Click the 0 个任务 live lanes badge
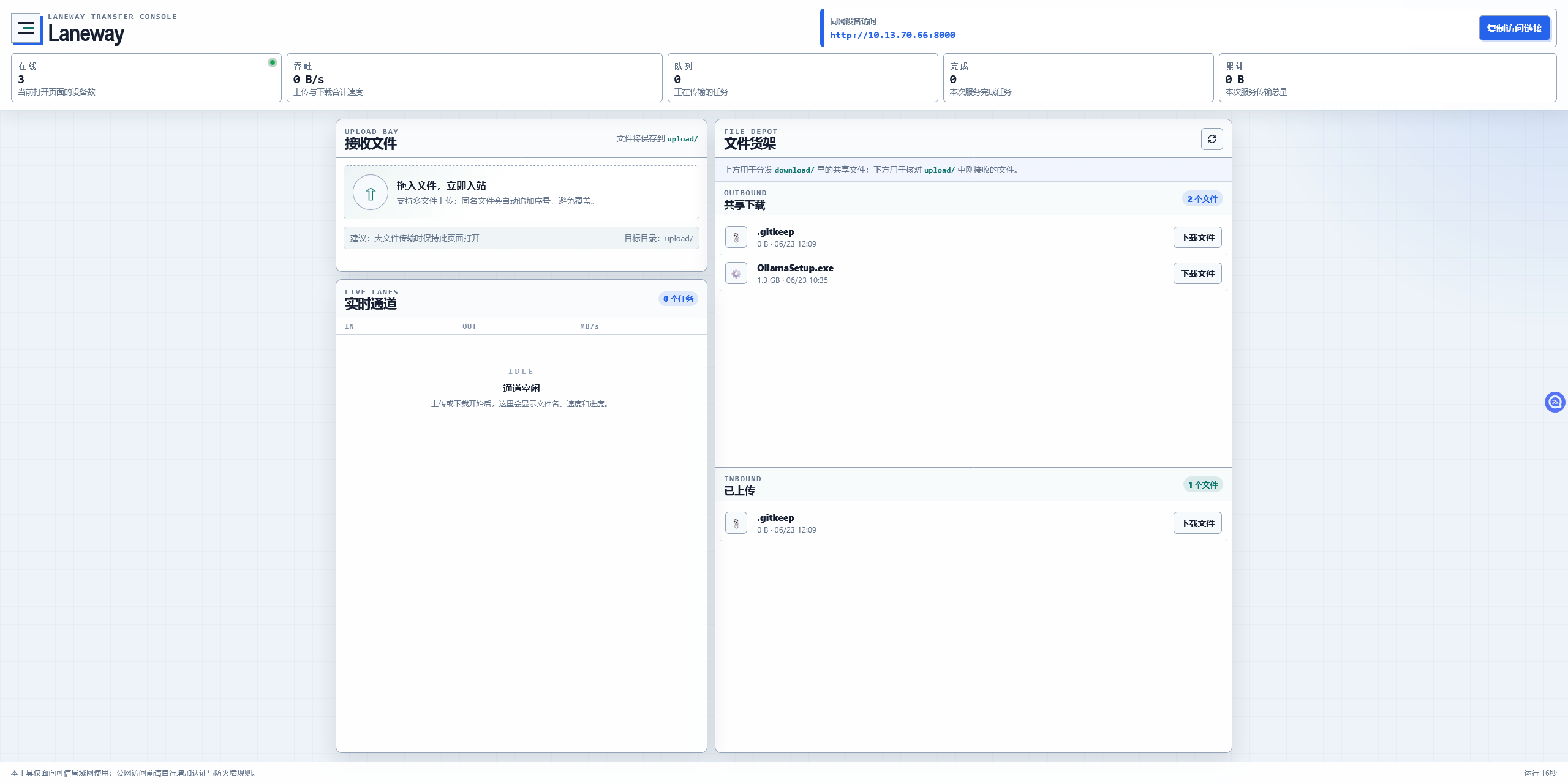This screenshot has height=783, width=1568. 678,299
